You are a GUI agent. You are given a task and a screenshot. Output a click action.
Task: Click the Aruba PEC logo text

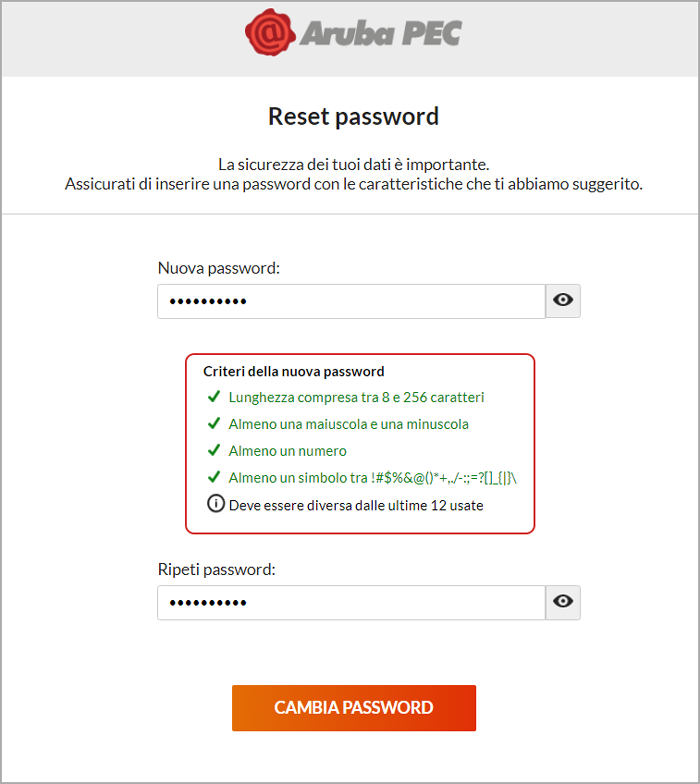pos(378,34)
